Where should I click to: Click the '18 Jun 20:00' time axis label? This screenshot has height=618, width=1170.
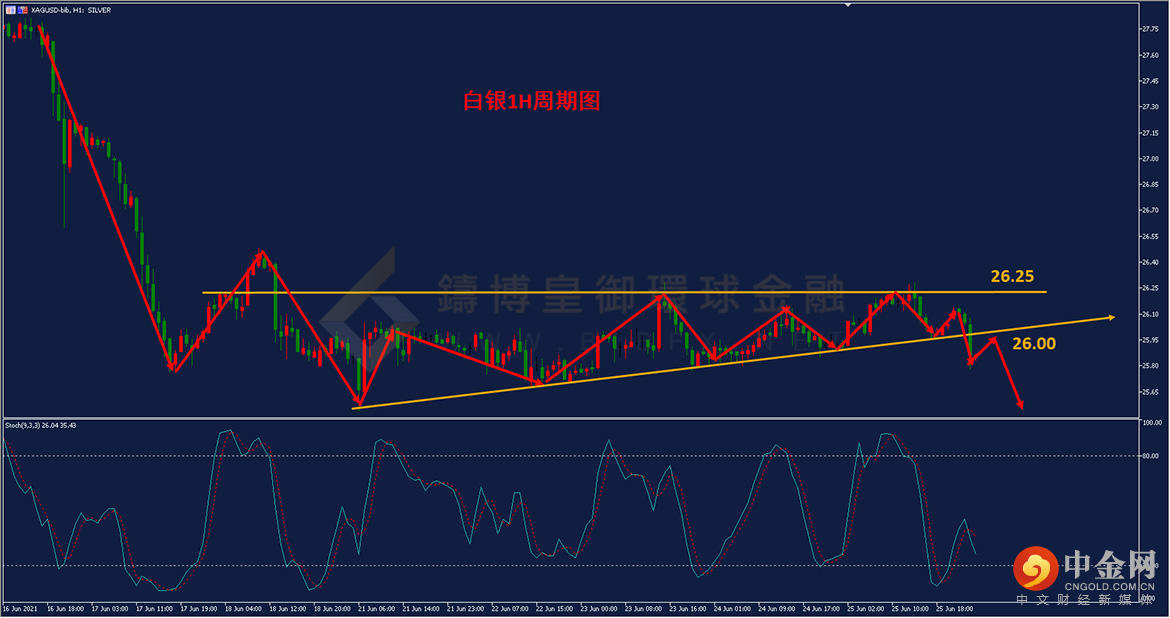(332, 609)
